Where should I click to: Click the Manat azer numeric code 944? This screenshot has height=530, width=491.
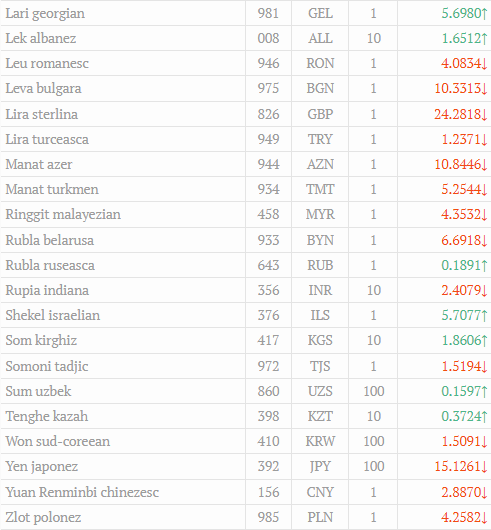pos(269,164)
